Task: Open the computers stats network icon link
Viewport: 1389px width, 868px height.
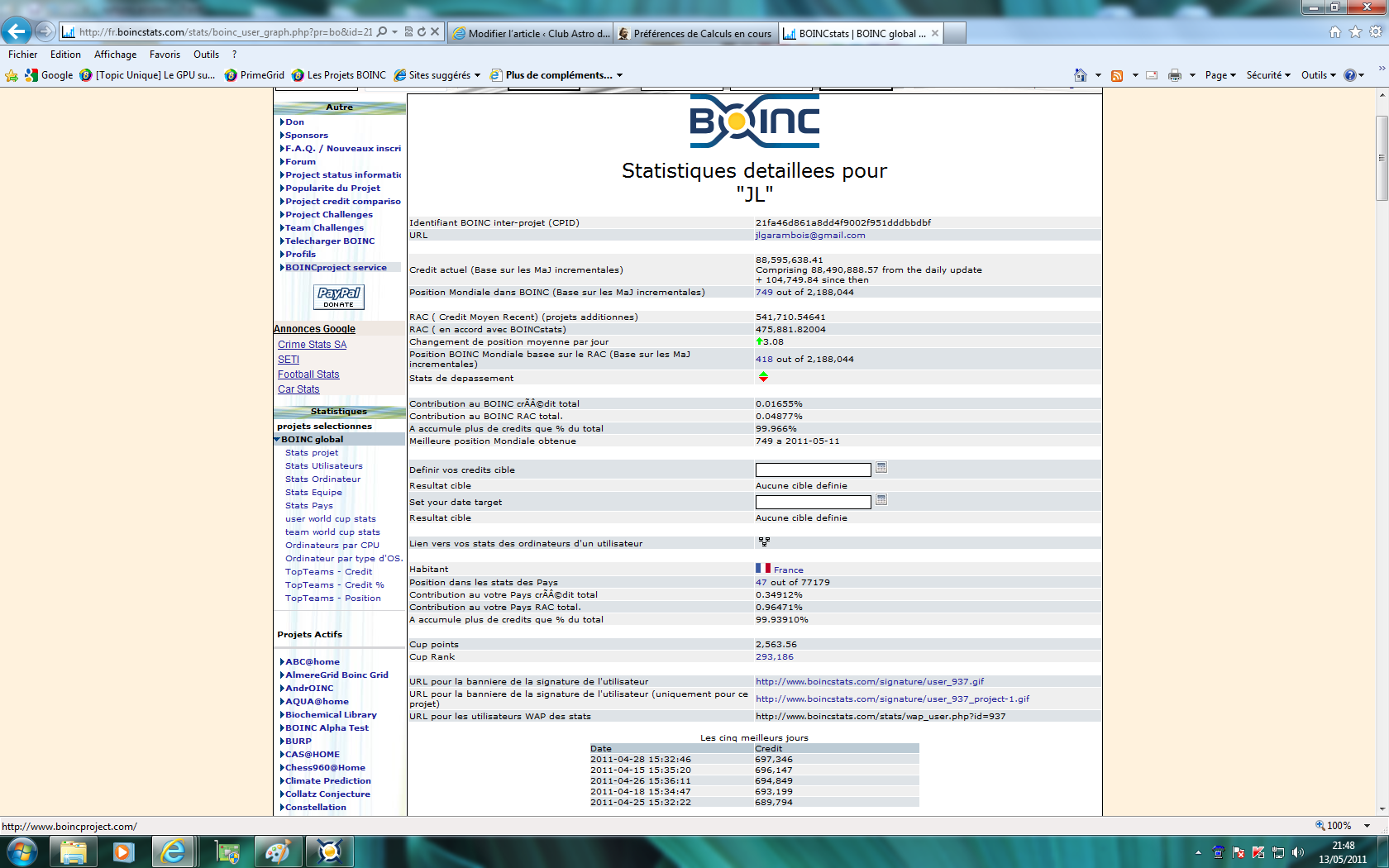Action: [764, 542]
